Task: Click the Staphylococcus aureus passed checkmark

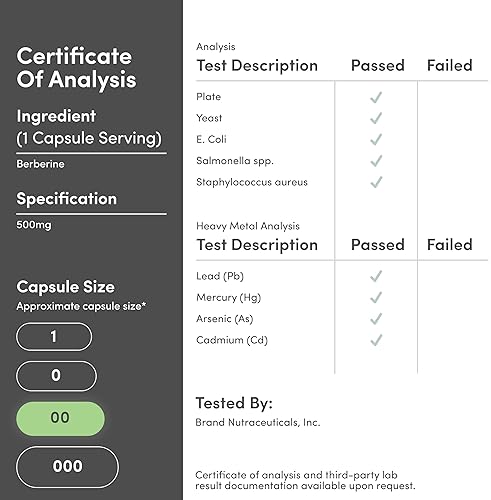Action: pos(376,182)
